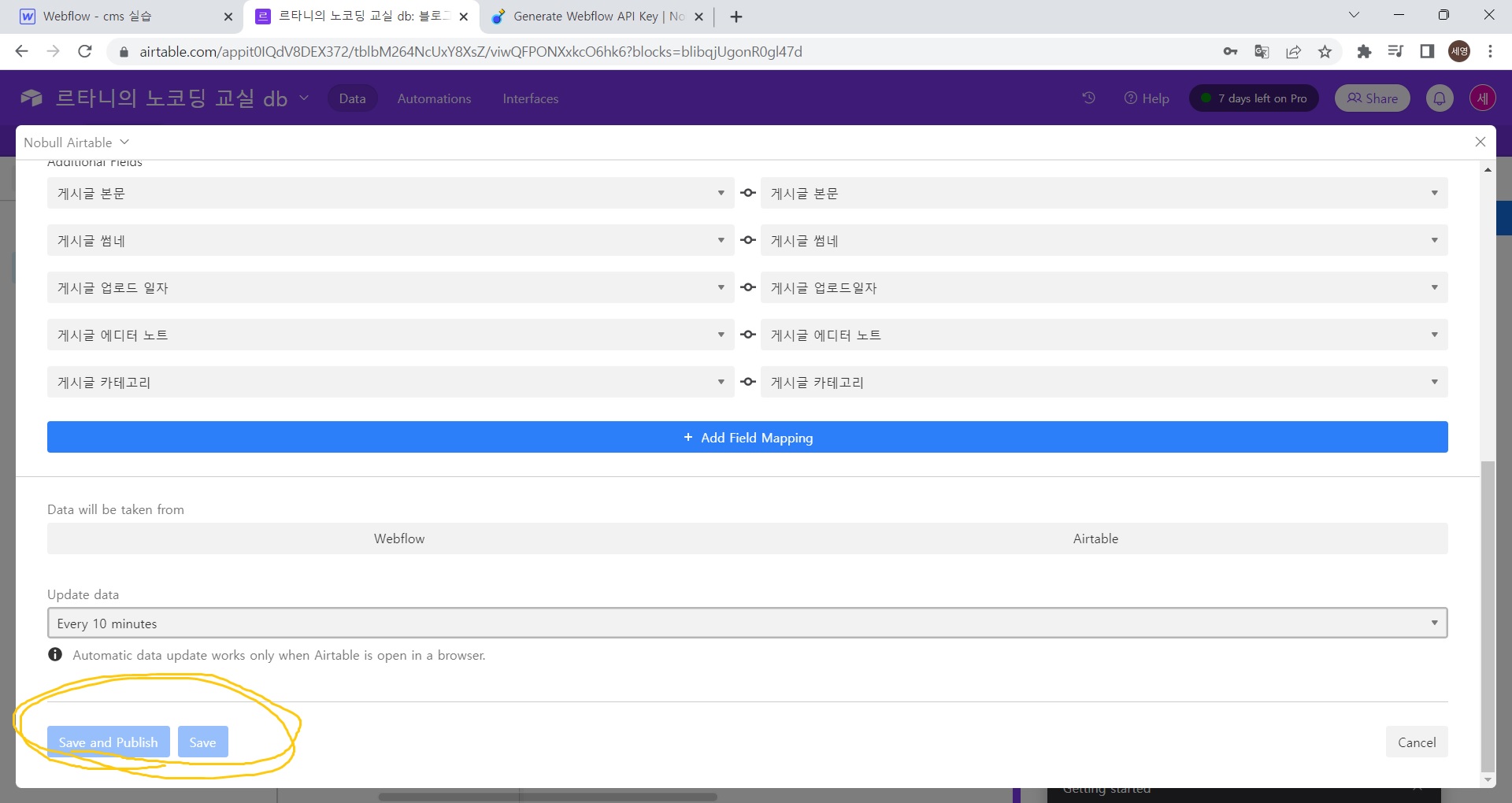Viewport: 1512px width, 803px height.
Task: Open tab search chevron in title bar
Action: coord(1354,15)
